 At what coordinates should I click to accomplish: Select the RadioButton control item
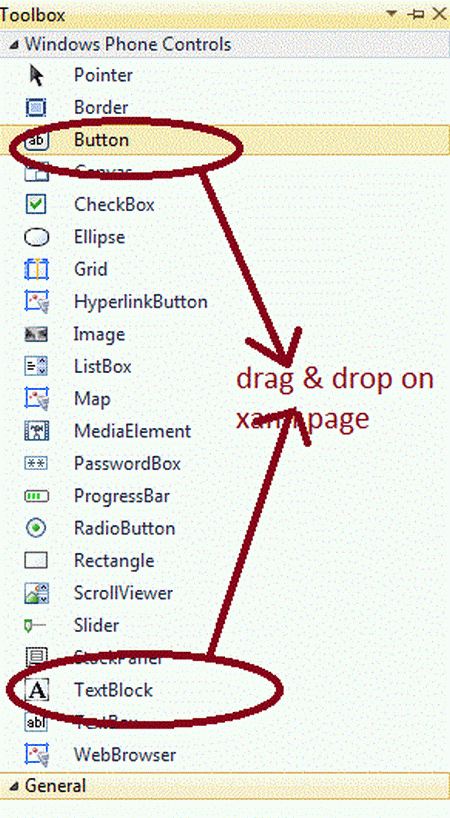(x=225, y=528)
